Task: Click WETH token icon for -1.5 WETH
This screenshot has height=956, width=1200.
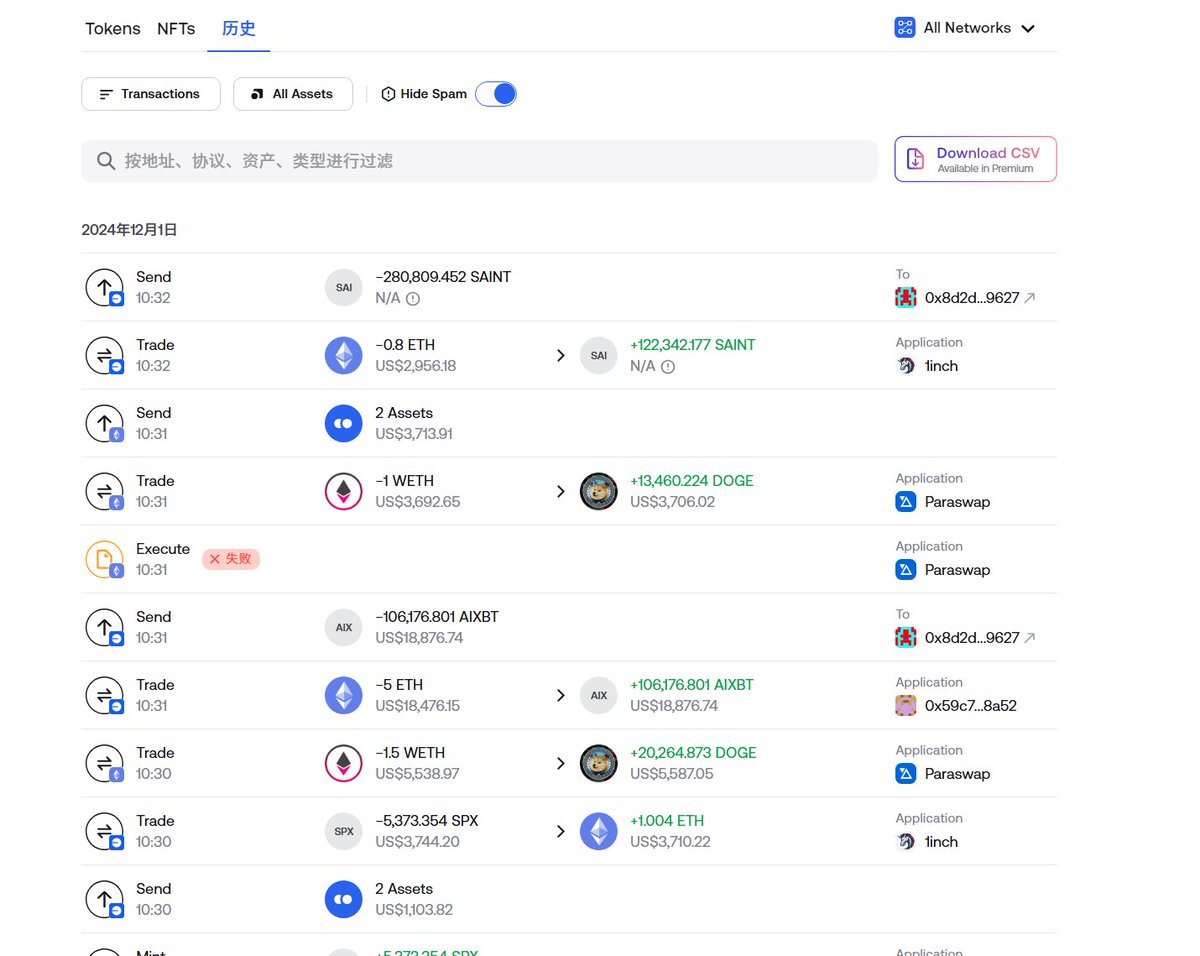Action: coord(344,764)
